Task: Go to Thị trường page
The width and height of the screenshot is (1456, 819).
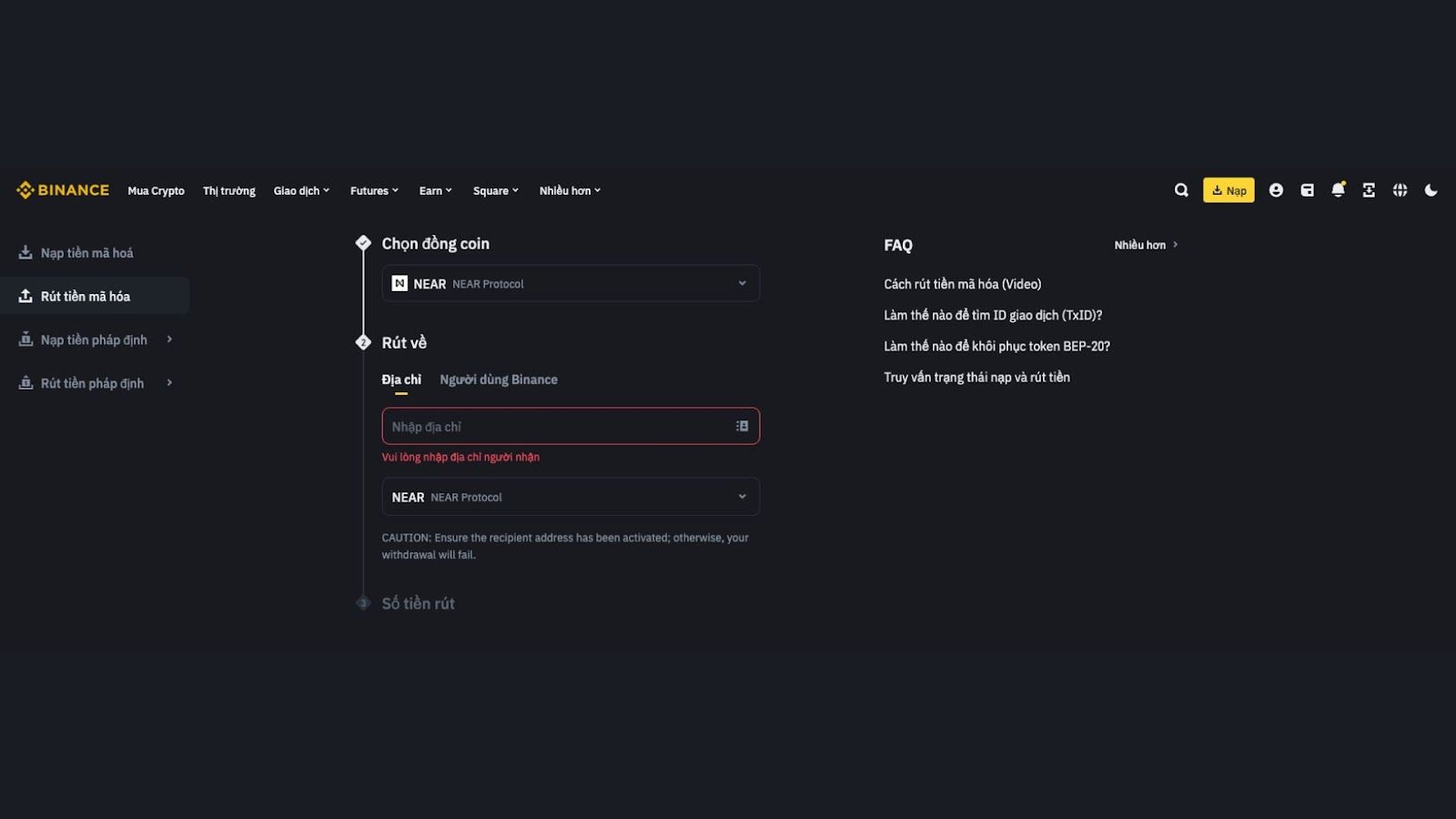Action: click(x=229, y=190)
